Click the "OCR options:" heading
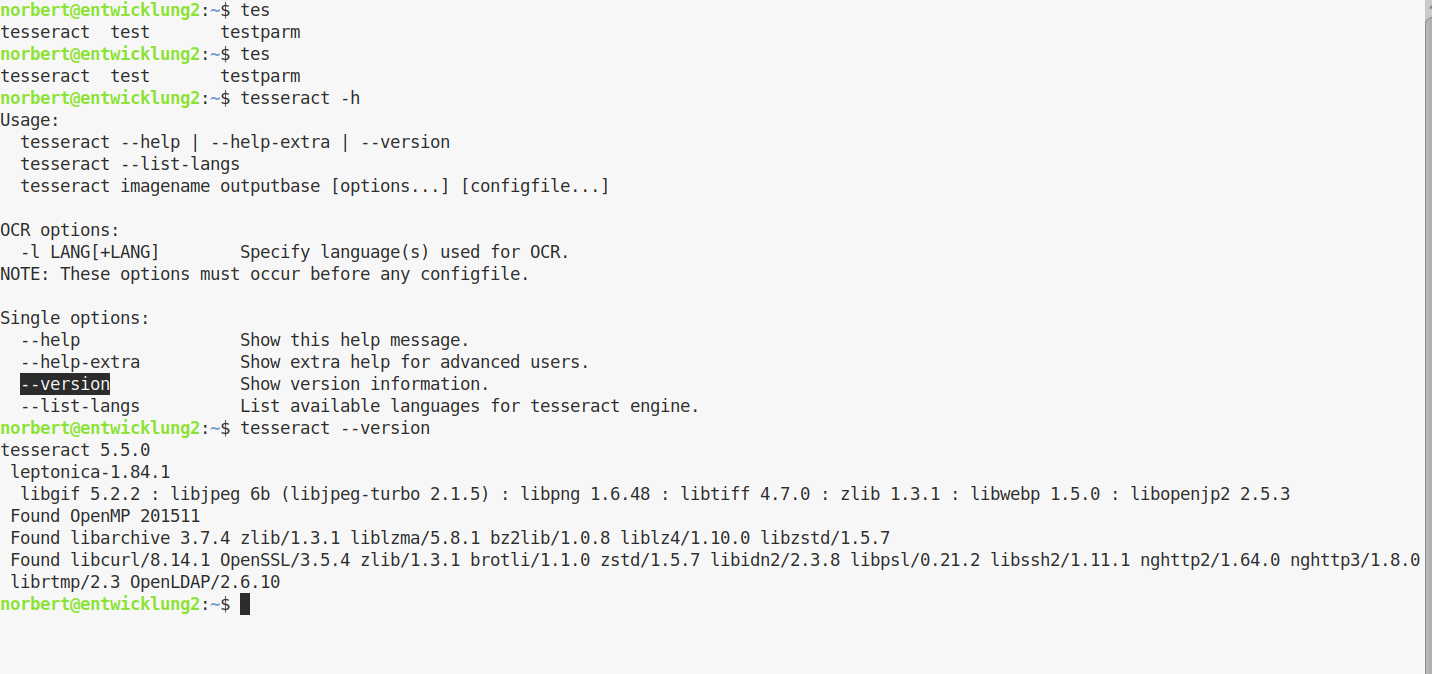This screenshot has height=674, width=1432. pos(60,230)
